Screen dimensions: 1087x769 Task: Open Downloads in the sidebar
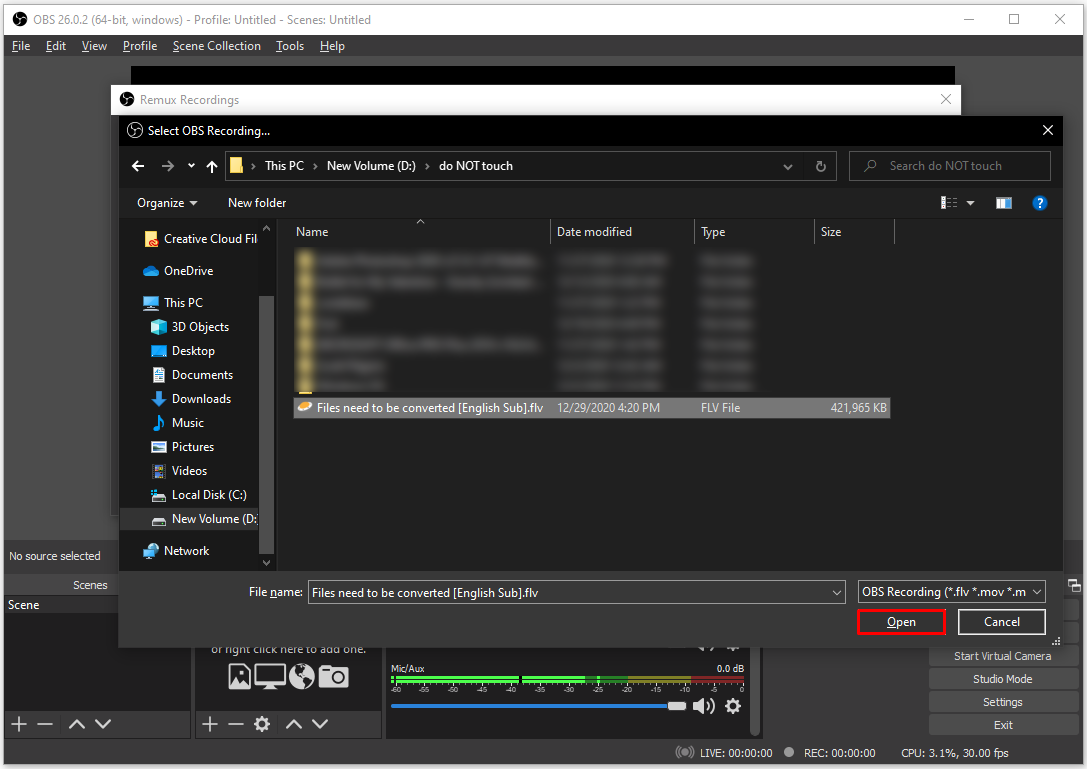(x=191, y=399)
